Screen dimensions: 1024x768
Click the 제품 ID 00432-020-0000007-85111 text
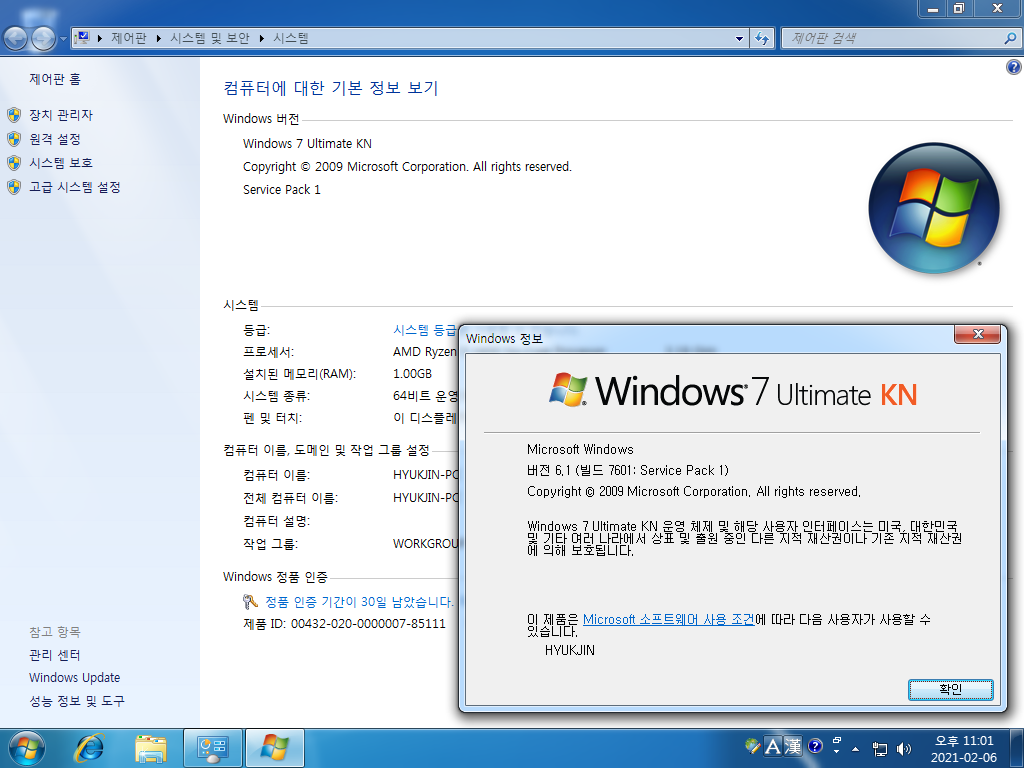(344, 624)
